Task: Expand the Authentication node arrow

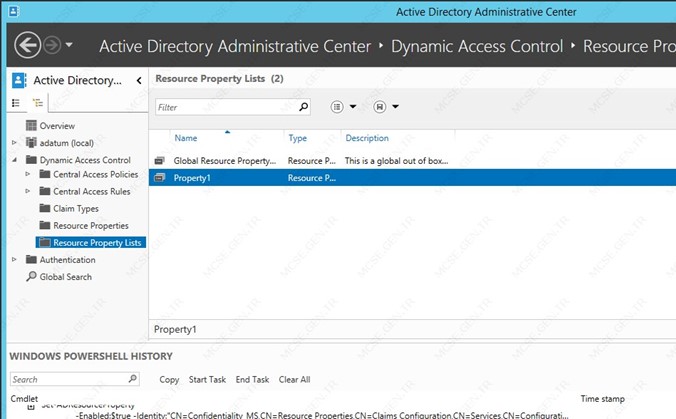Action: pos(14,259)
